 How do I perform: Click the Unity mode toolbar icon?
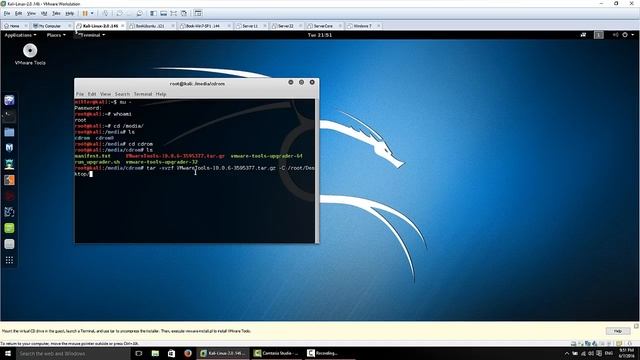(x=184, y=13)
